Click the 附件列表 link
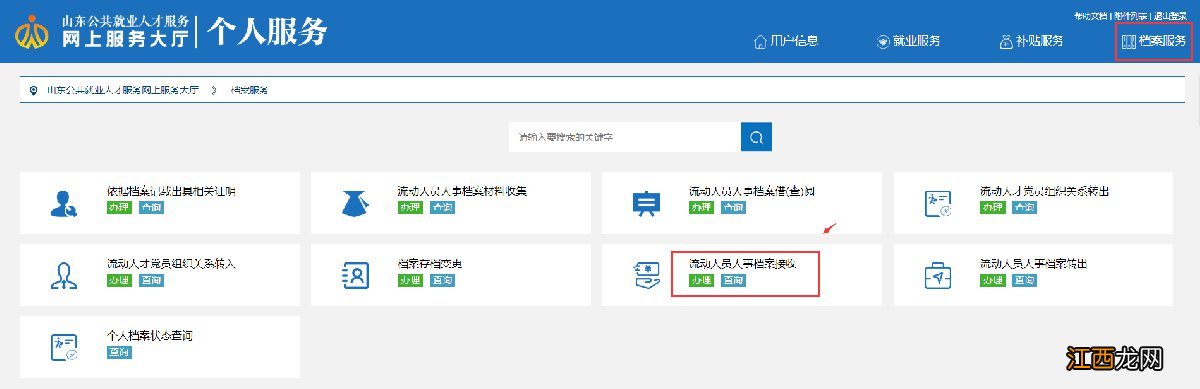This screenshot has width=1200, height=389. pos(1131,16)
